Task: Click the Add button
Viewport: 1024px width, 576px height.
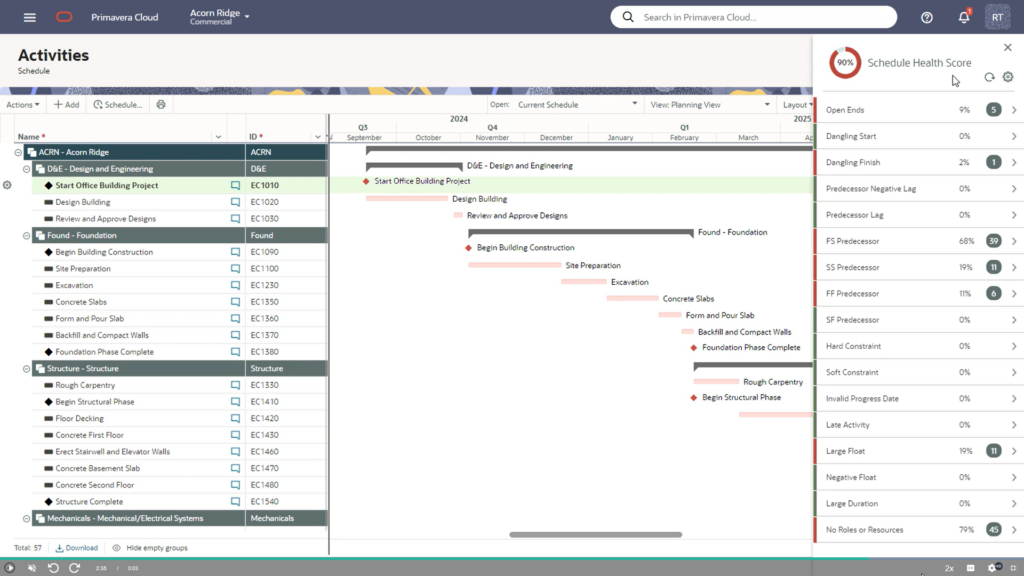Action: click(66, 104)
